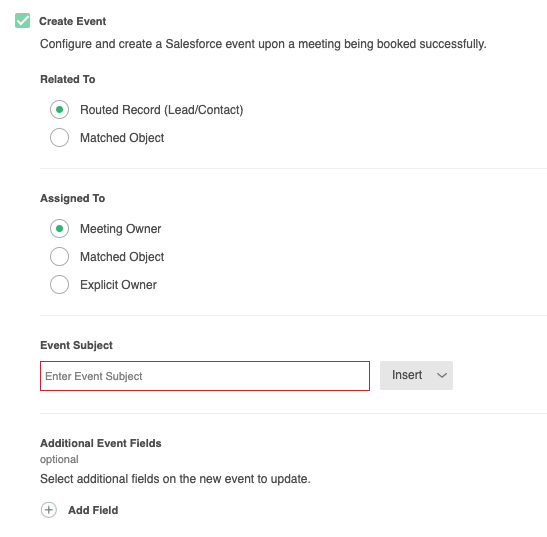Click the Event Subject field label
The height and width of the screenshot is (537, 547).
click(x=76, y=345)
